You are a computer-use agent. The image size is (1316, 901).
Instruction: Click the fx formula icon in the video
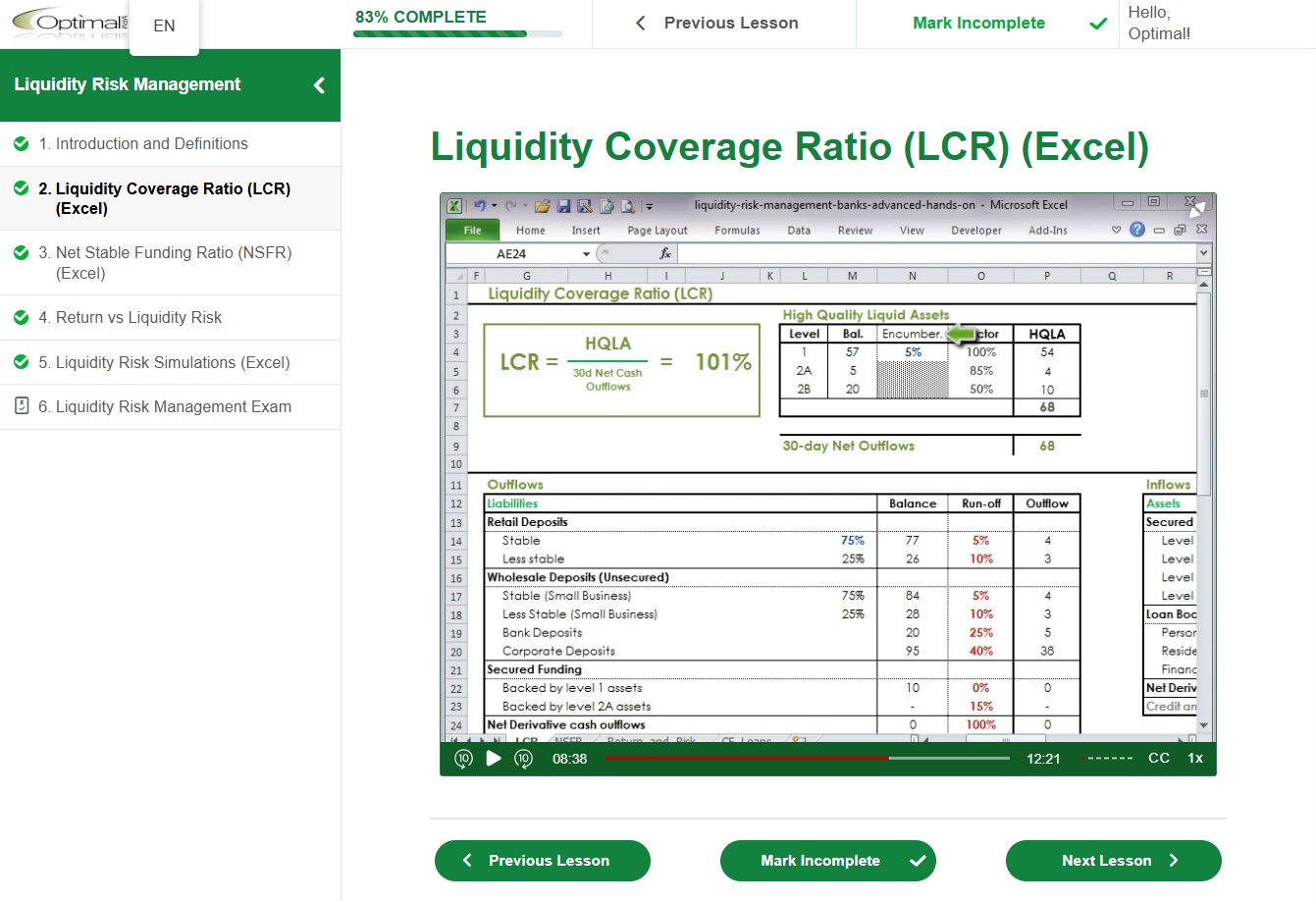665,252
